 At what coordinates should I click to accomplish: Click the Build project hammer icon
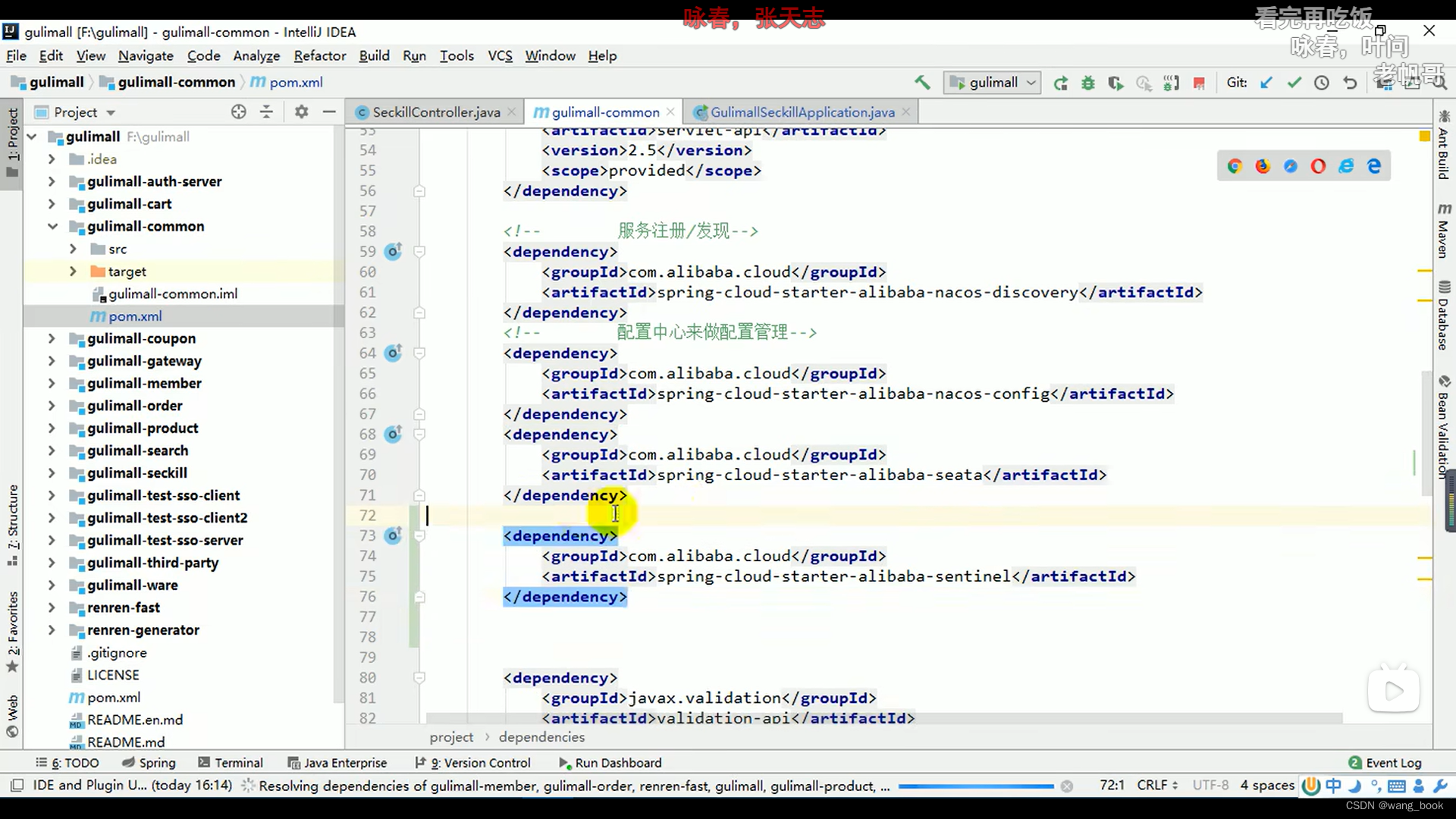coord(922,83)
